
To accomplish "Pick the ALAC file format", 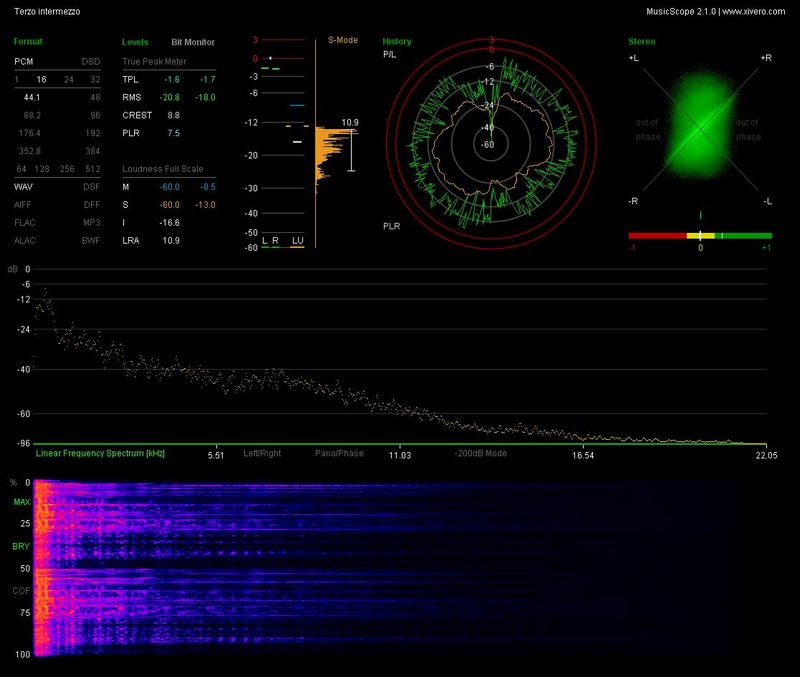I will click(x=25, y=240).
